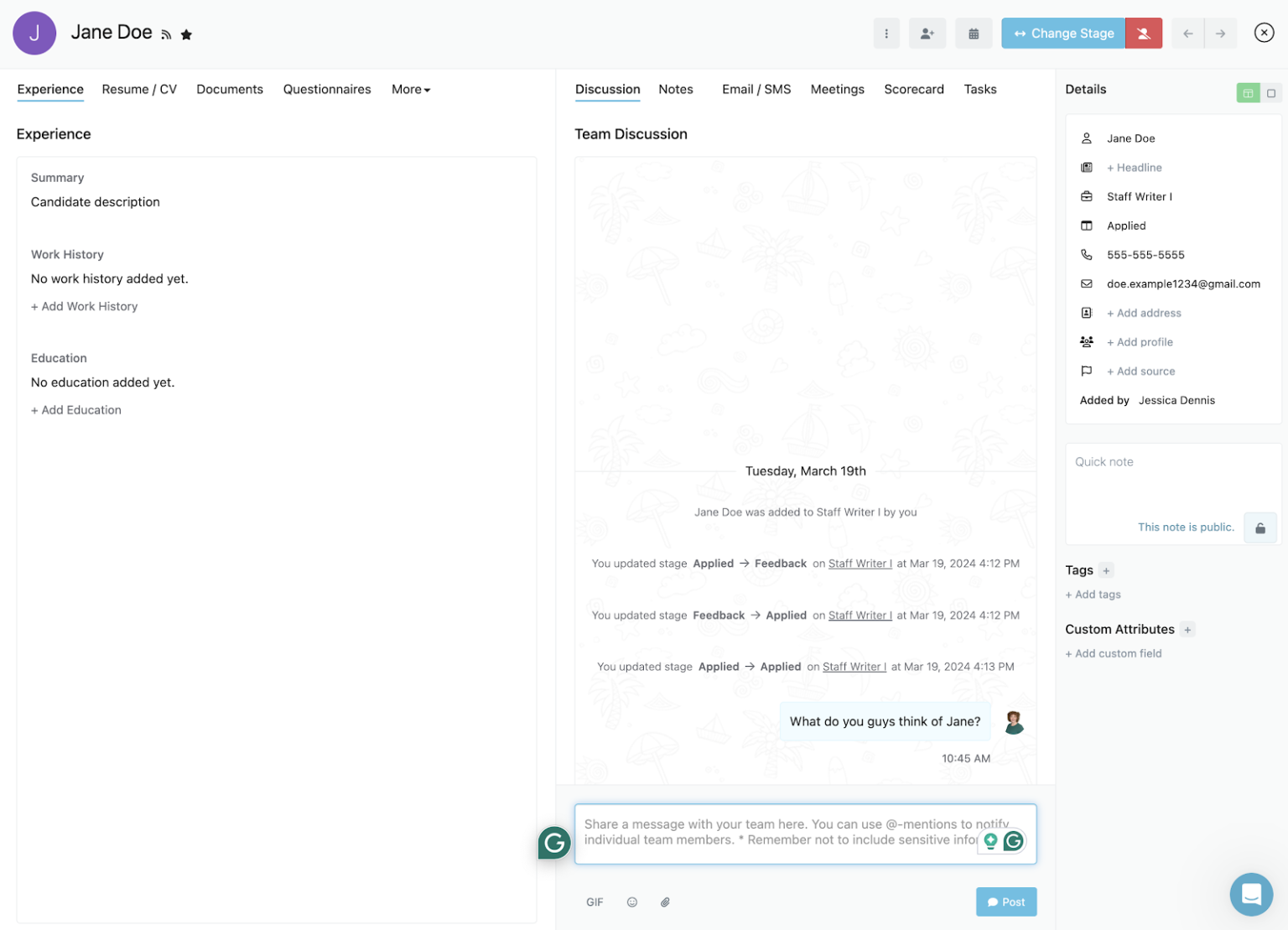
Task: Open the Resume / CV tab
Action: pos(139,89)
